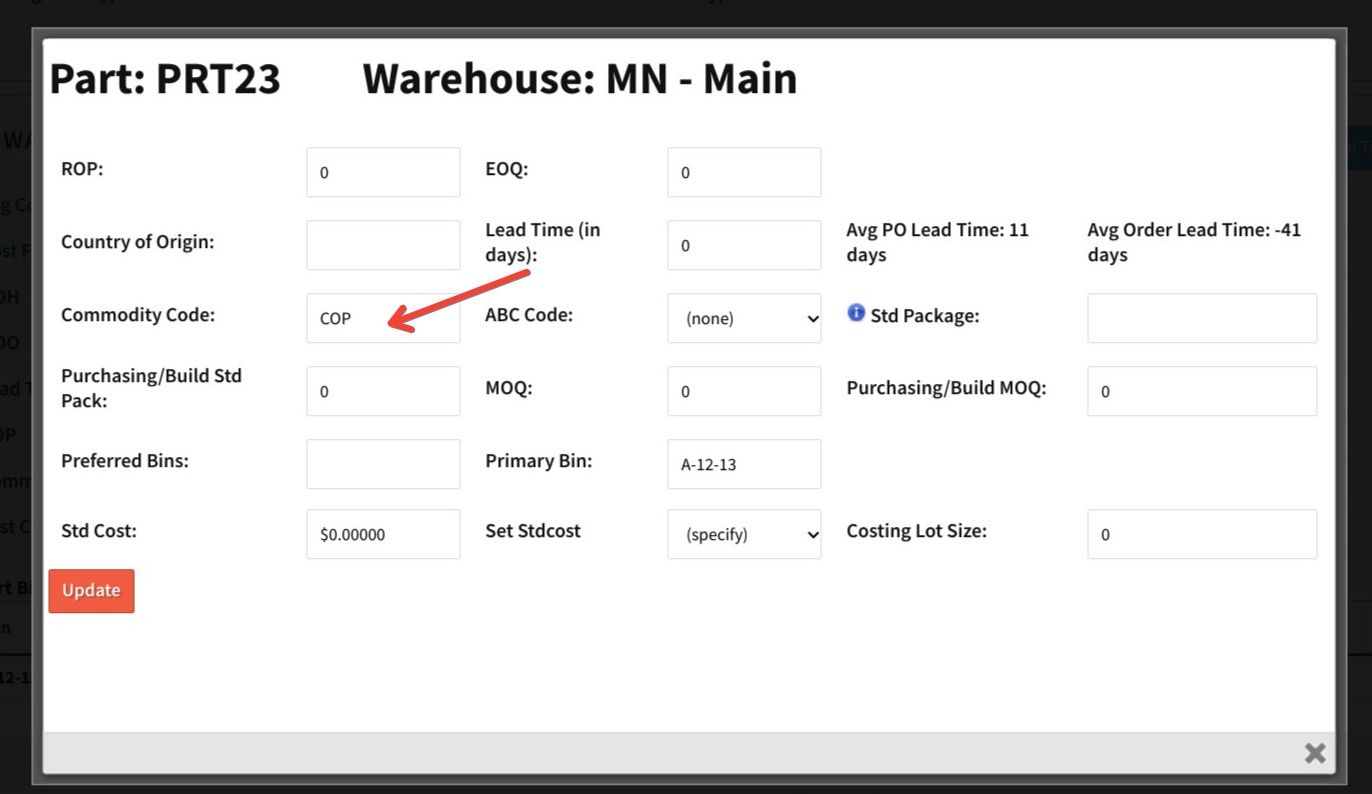Edit the Commodity Code field containing COP

[383, 318]
